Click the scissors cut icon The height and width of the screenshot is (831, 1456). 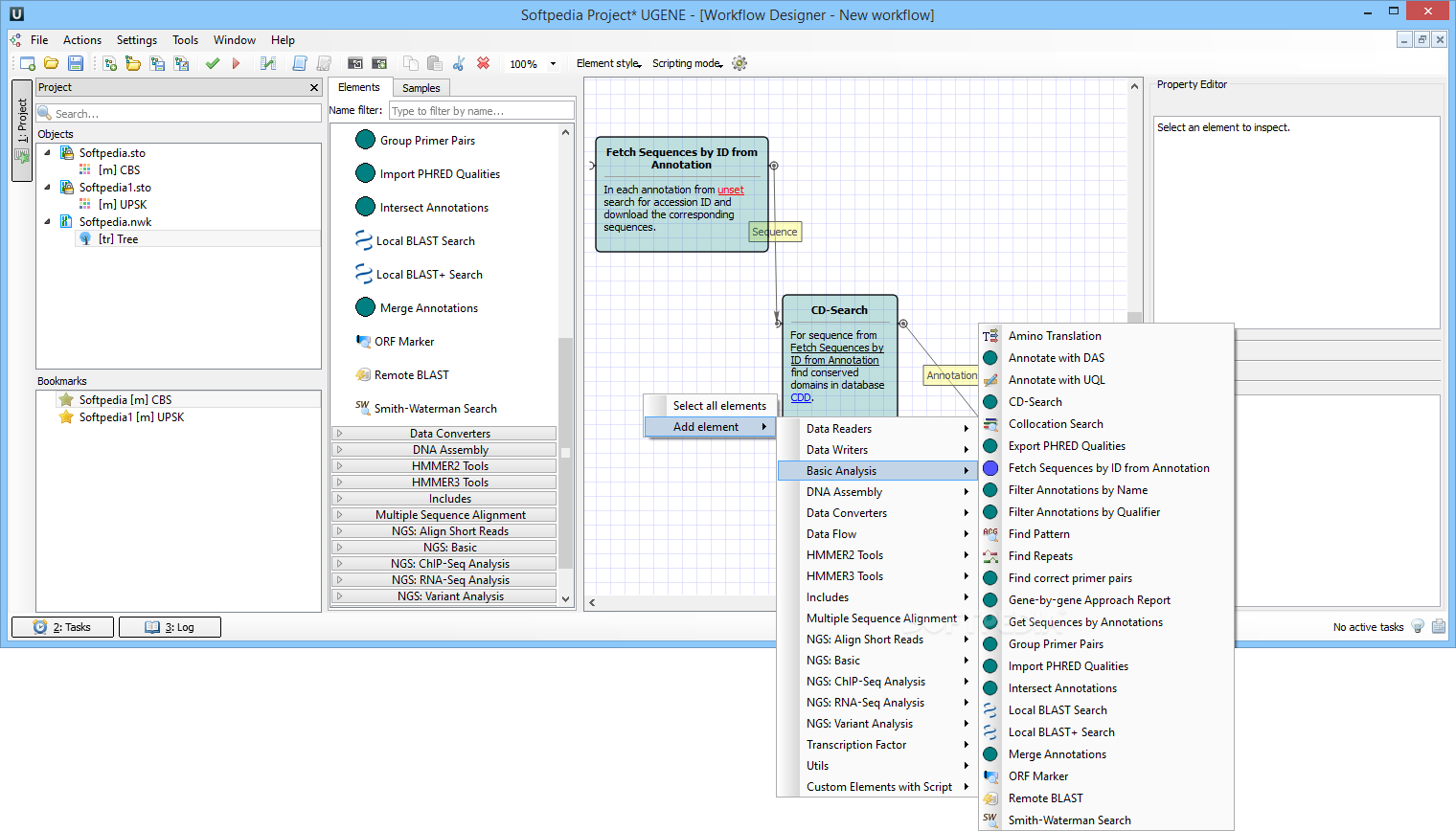(459, 63)
